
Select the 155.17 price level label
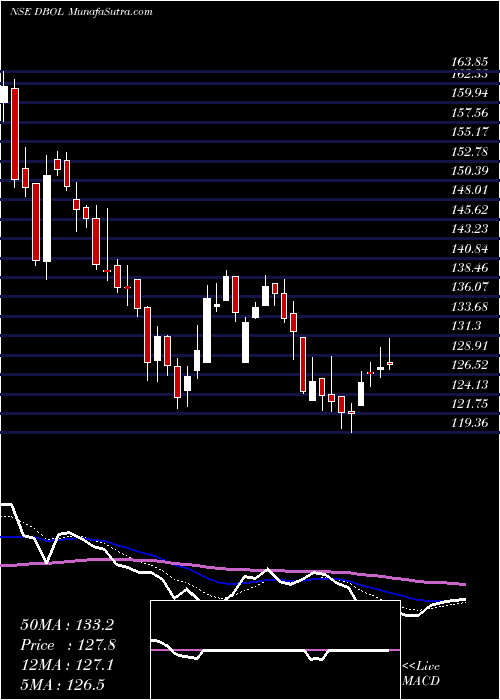pos(470,132)
